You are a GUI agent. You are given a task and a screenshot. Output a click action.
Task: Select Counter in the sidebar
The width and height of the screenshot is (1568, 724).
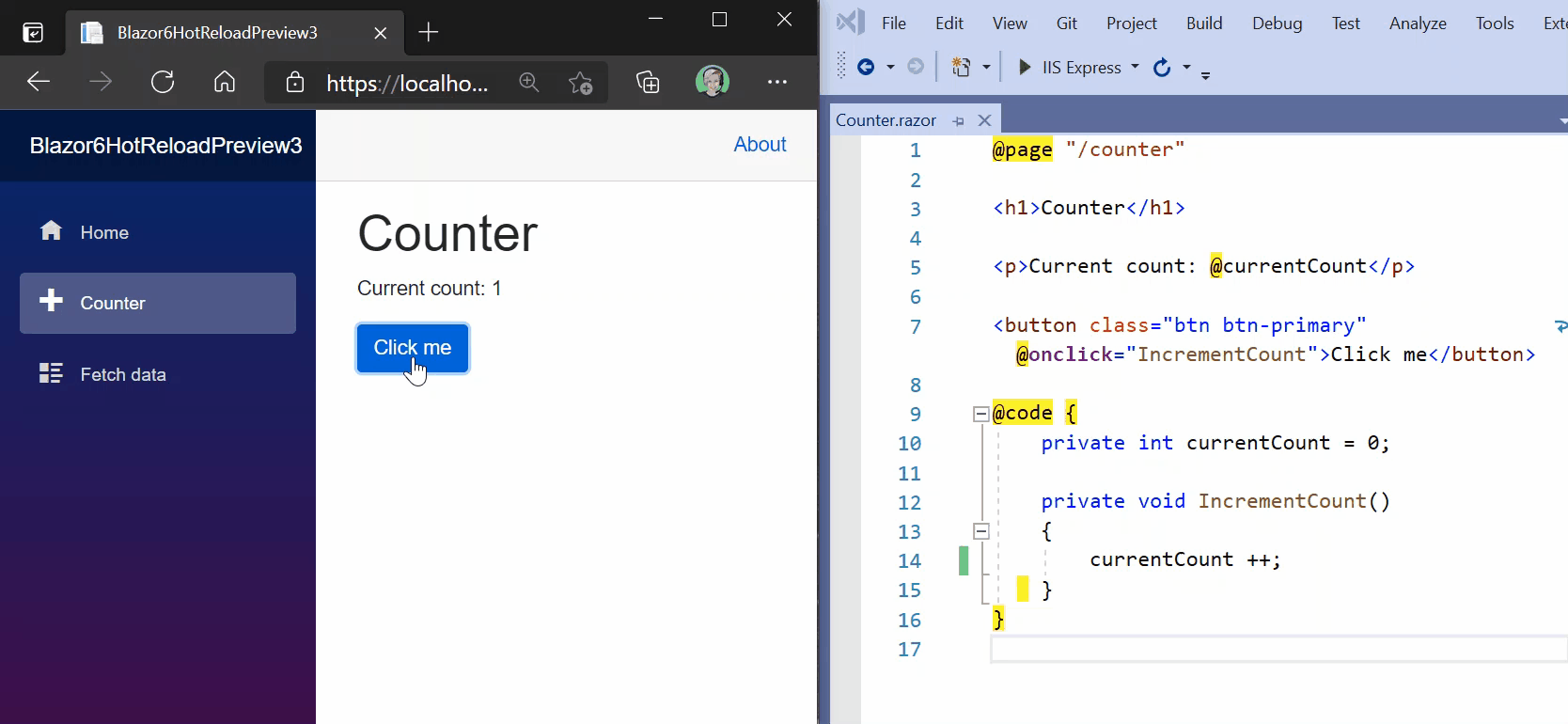(x=158, y=303)
